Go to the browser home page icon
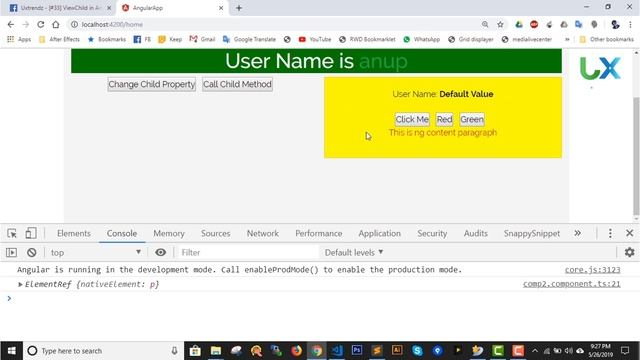Viewport: 640px width, 360px height. coord(56,24)
